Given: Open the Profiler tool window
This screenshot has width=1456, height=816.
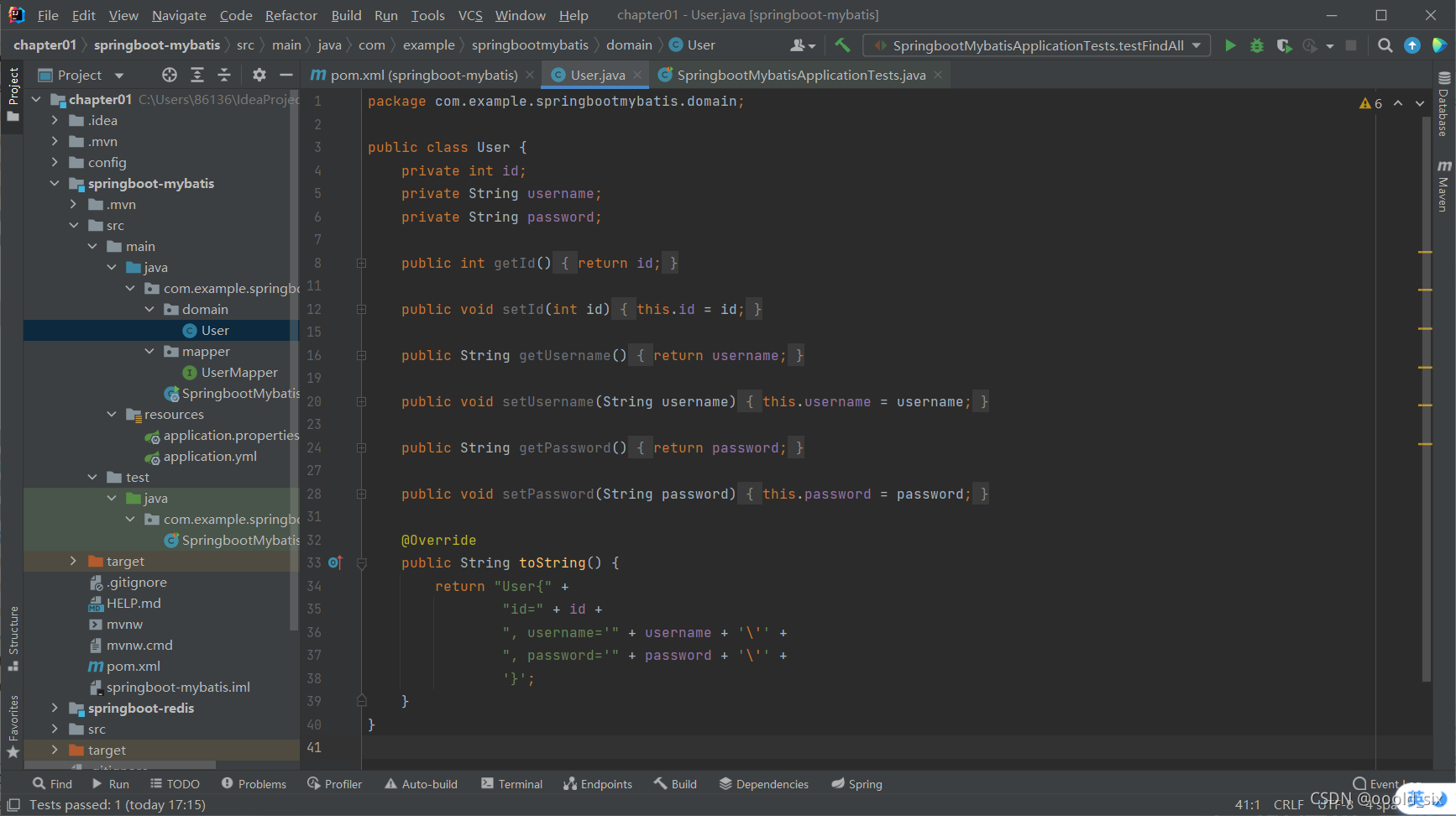Looking at the screenshot, I should point(335,784).
